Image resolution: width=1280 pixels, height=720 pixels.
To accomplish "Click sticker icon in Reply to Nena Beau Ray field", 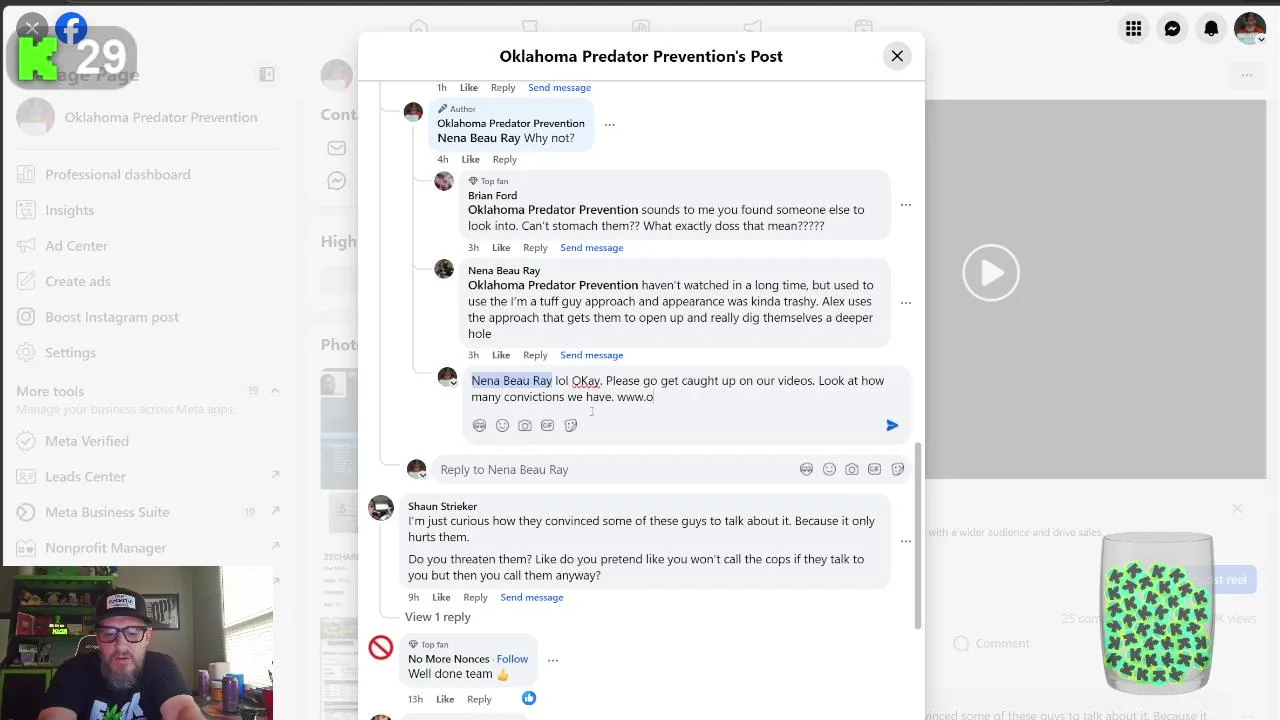I will (x=897, y=469).
